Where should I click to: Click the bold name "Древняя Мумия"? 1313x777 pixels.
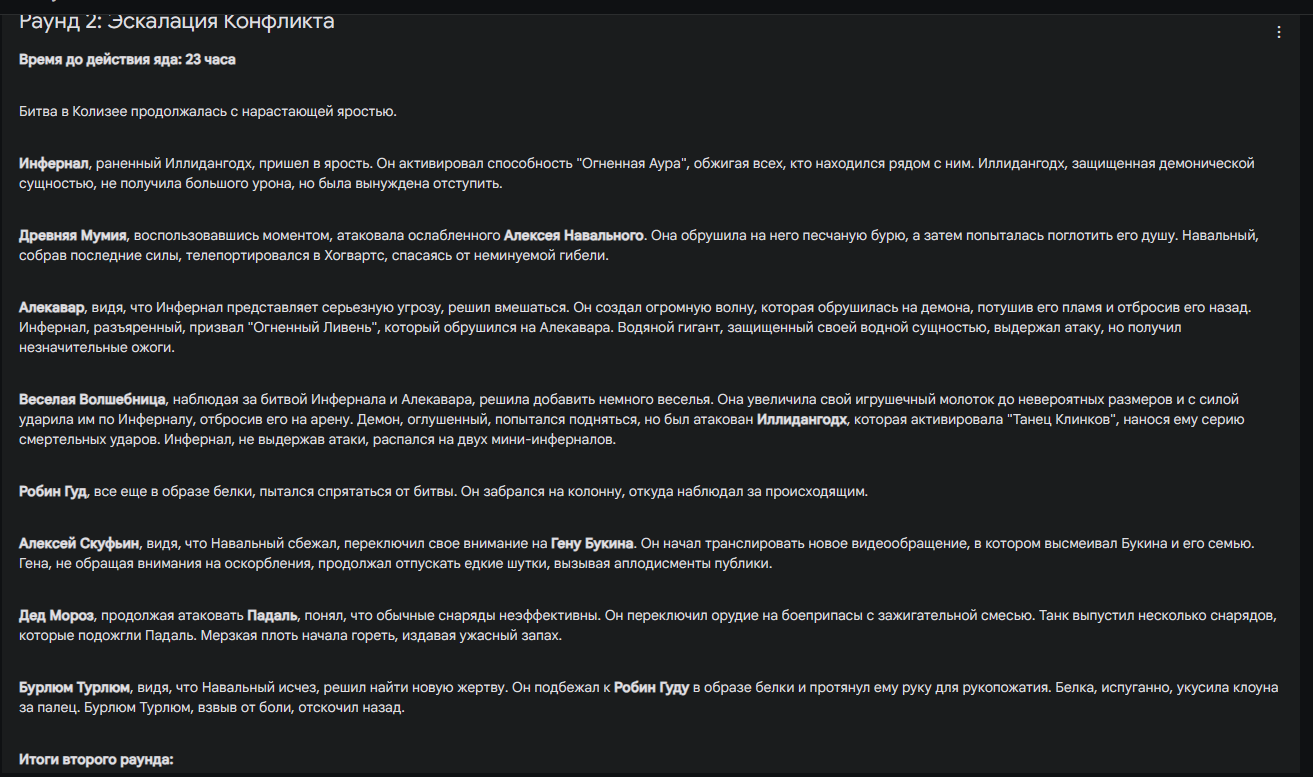coord(72,236)
